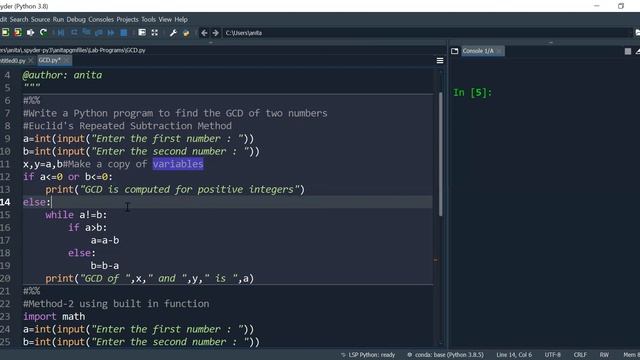This screenshot has height=360, width=640.
Task: Click '#Method-2 using built in function' comment
Action: [x=116, y=304]
